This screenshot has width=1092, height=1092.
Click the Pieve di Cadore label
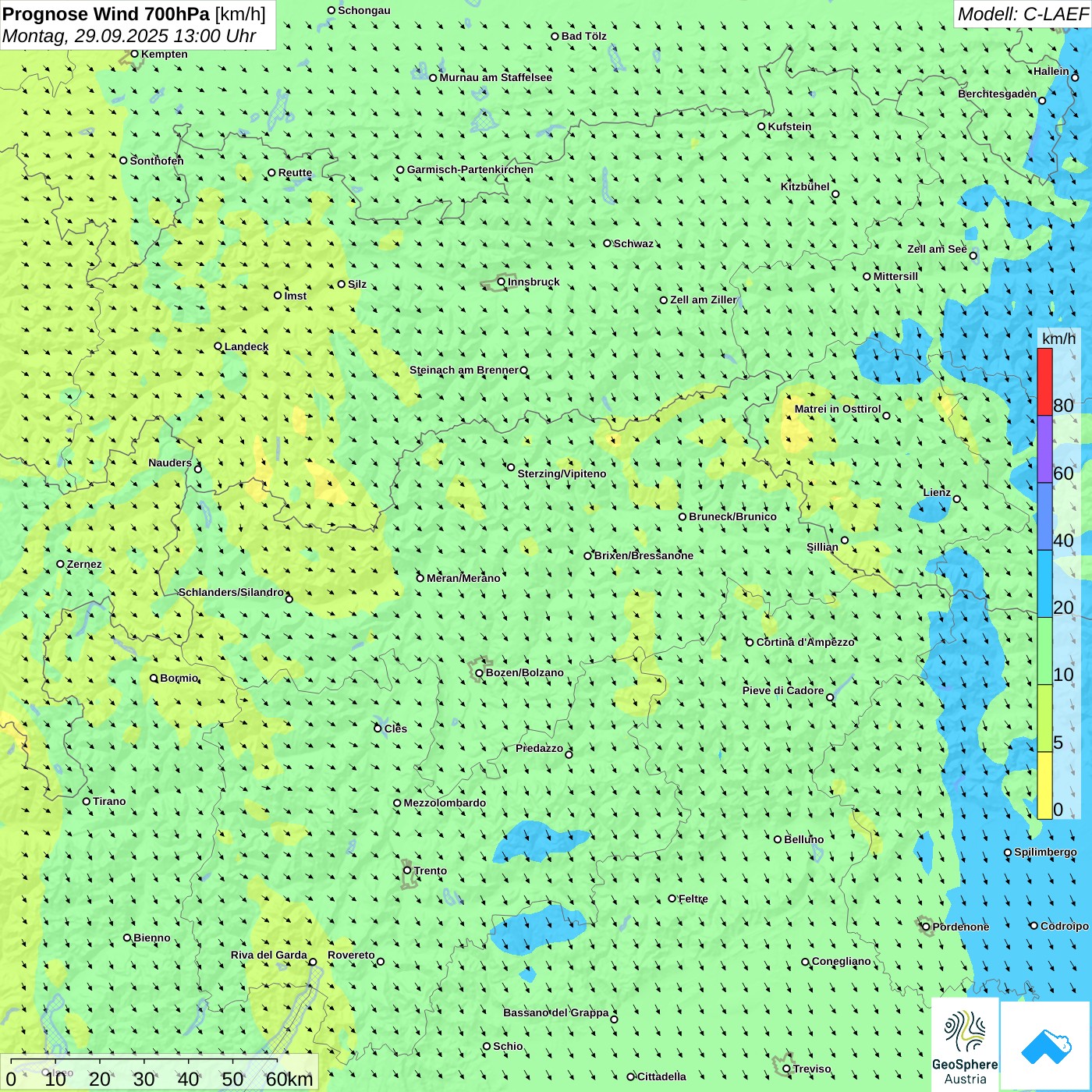[783, 690]
